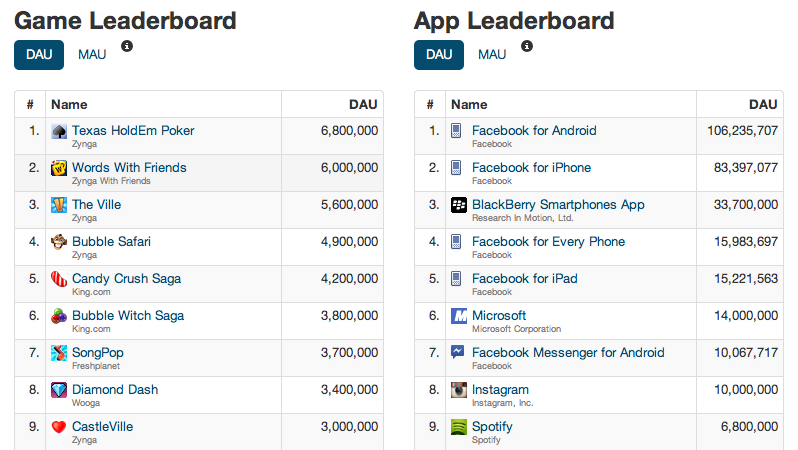Image resolution: width=798 pixels, height=450 pixels.
Task: Click the Spotify green logo icon
Action: click(459, 428)
